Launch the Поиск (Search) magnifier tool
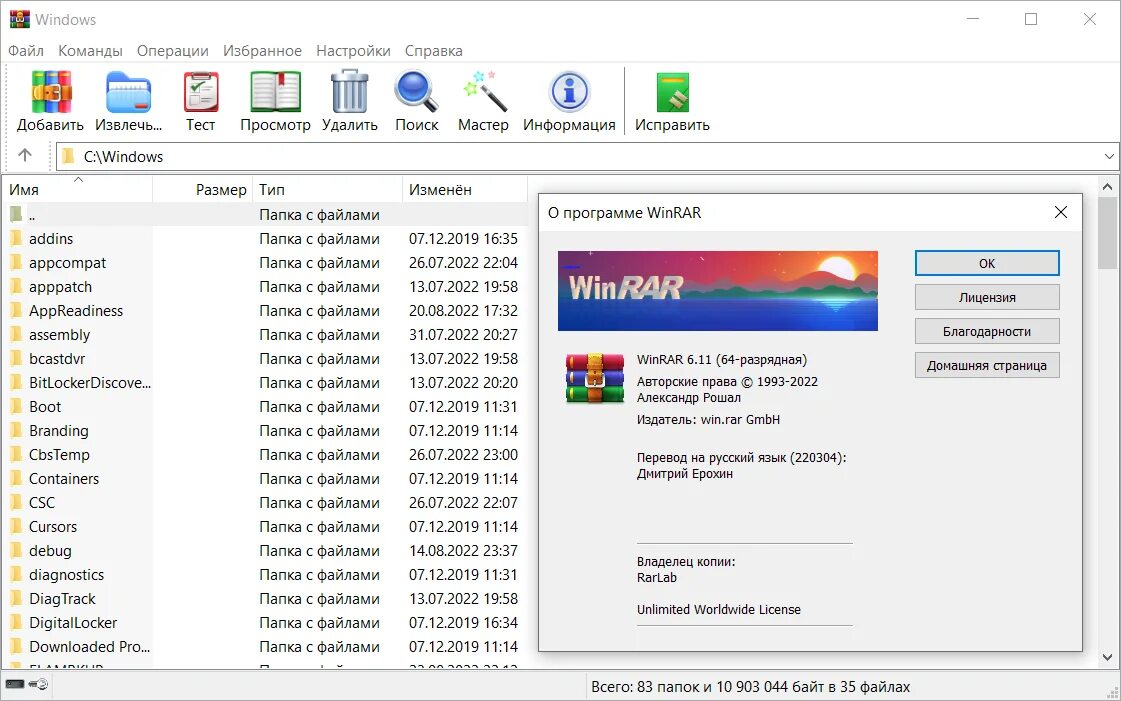 point(416,99)
